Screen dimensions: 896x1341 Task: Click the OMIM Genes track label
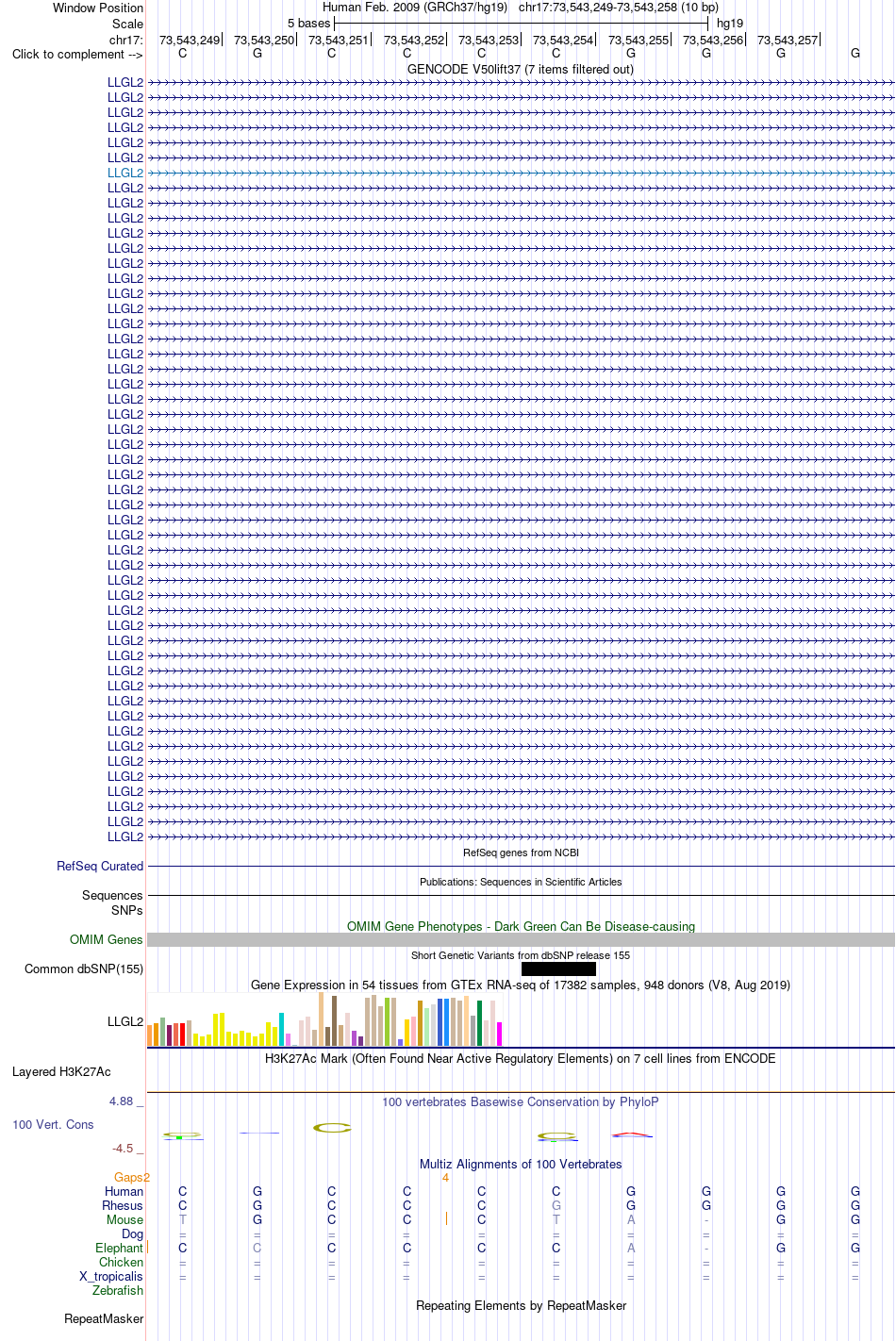(107, 939)
